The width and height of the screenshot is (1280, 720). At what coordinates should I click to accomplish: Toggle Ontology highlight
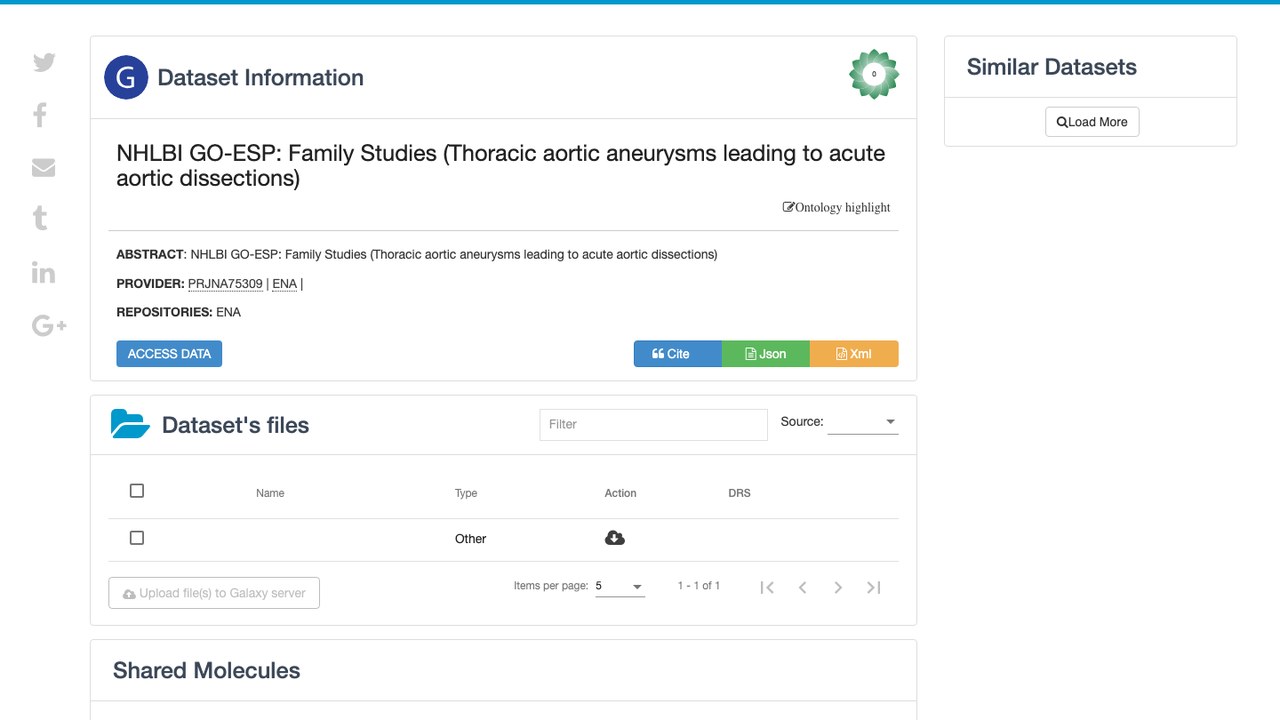click(836, 208)
